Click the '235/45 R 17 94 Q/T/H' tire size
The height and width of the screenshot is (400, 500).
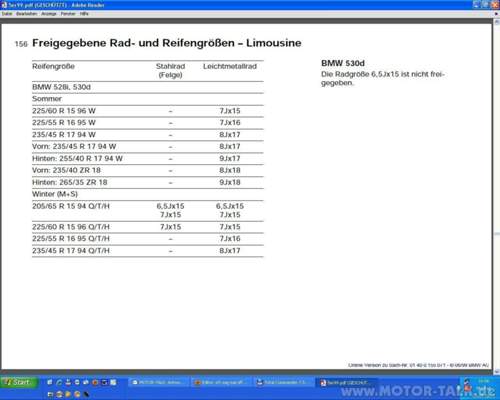point(71,251)
